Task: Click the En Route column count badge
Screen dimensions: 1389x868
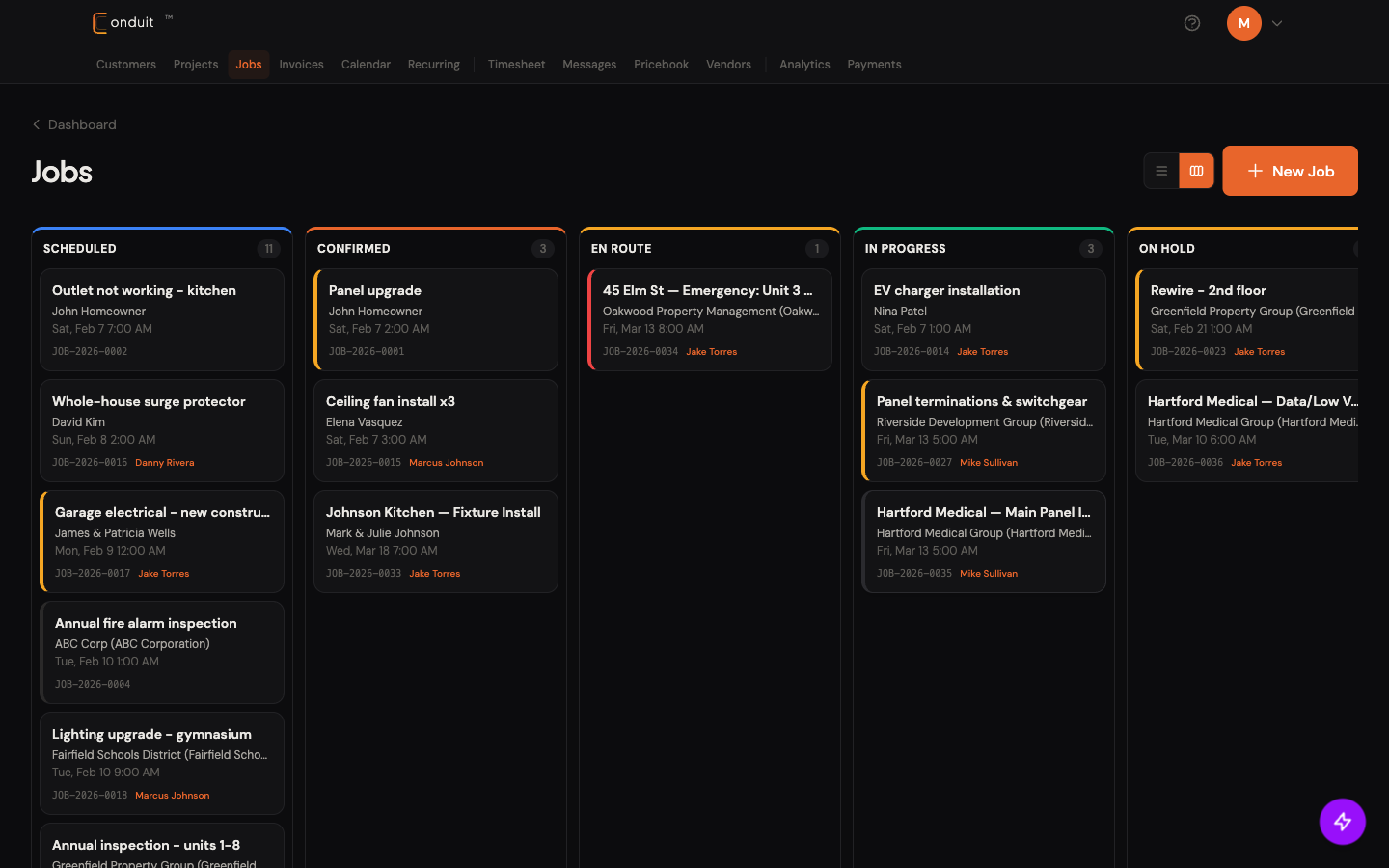Action: pyautogui.click(x=817, y=249)
